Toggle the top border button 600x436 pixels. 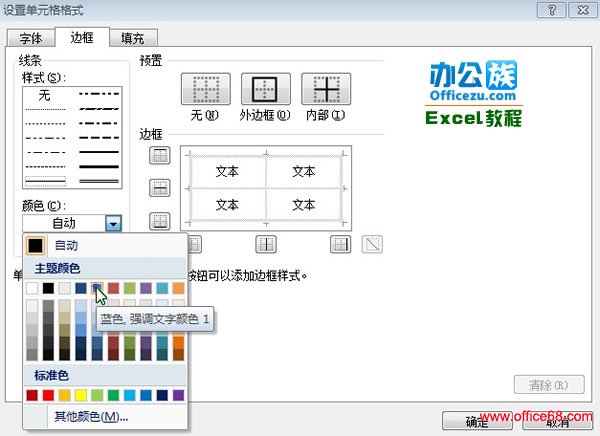[x=160, y=155]
